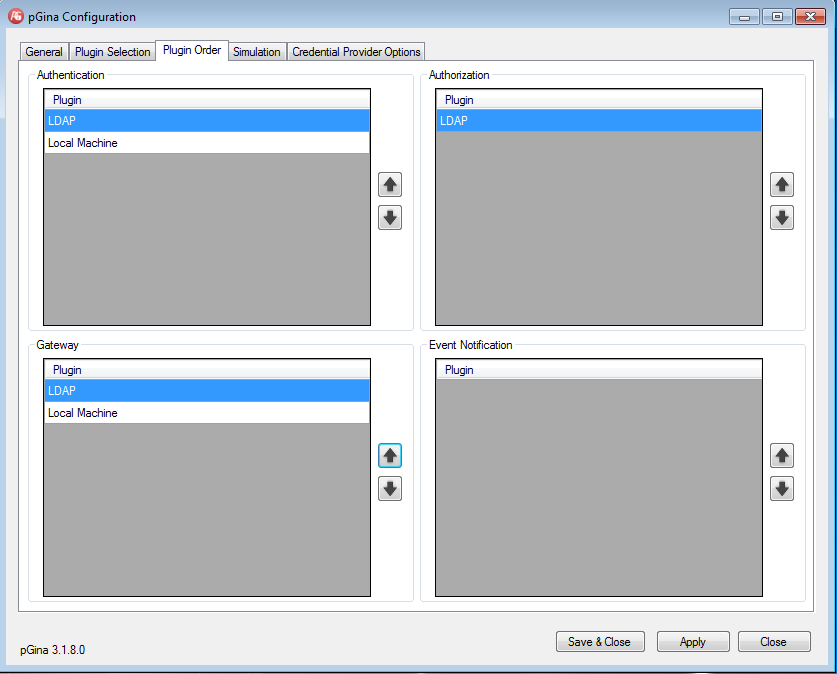Close window with red X button

point(810,17)
